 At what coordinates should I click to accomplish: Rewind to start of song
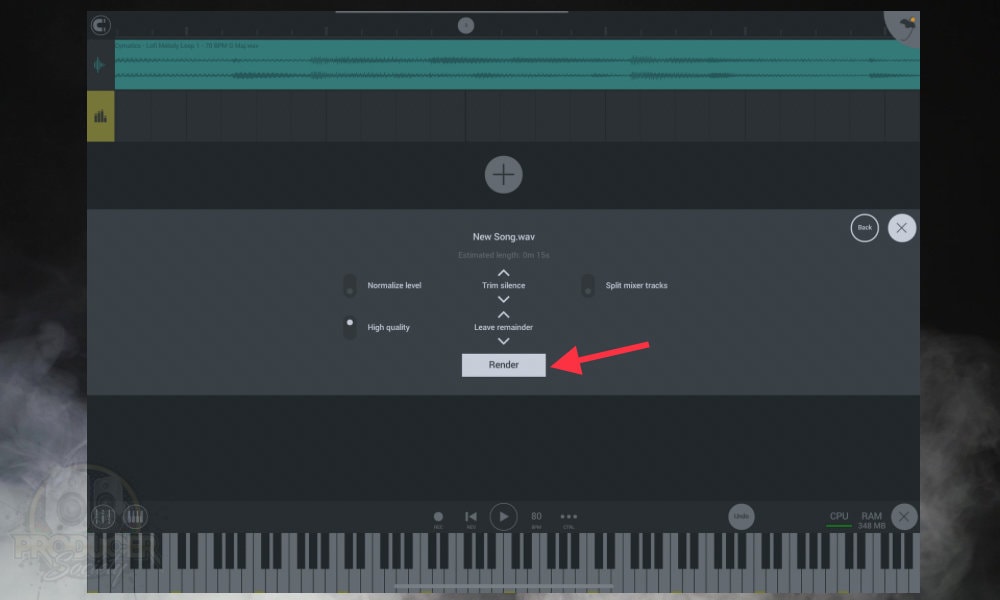(x=471, y=517)
